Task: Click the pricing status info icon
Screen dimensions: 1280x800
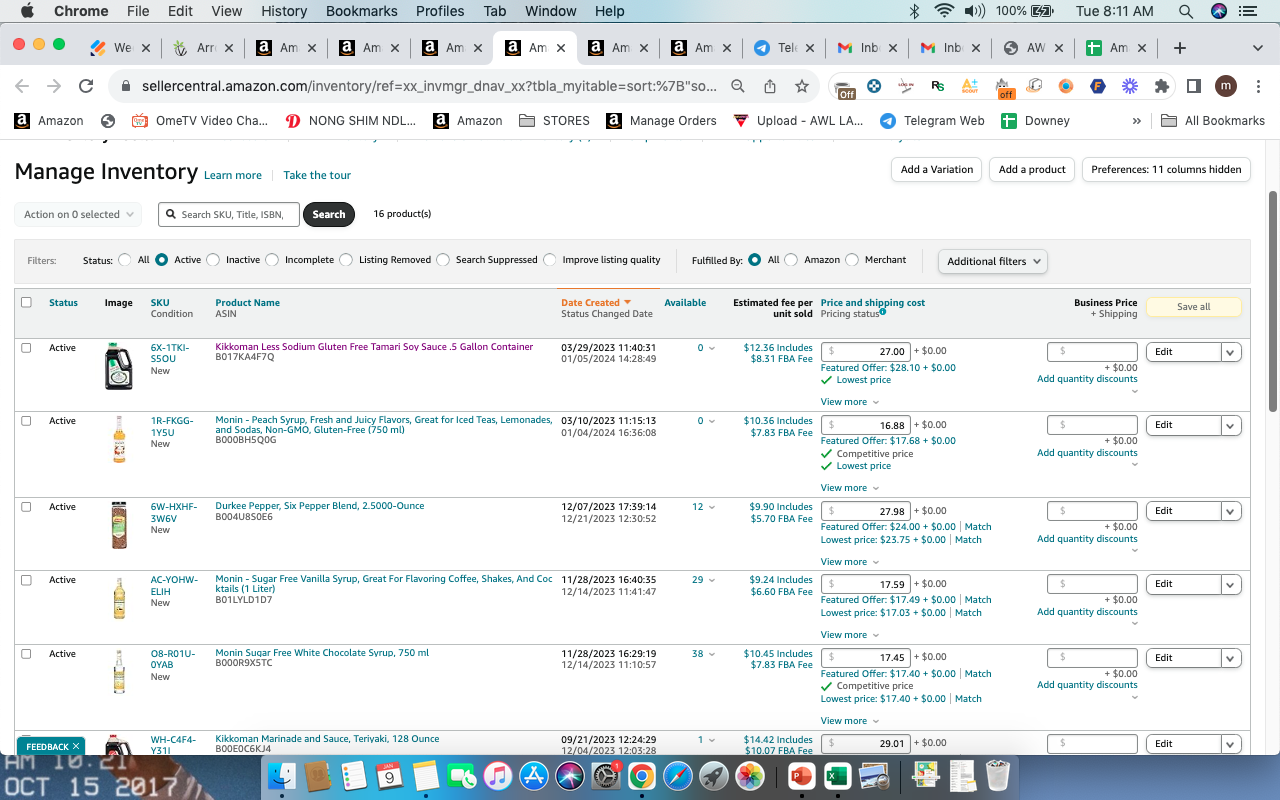Action: tap(882, 312)
